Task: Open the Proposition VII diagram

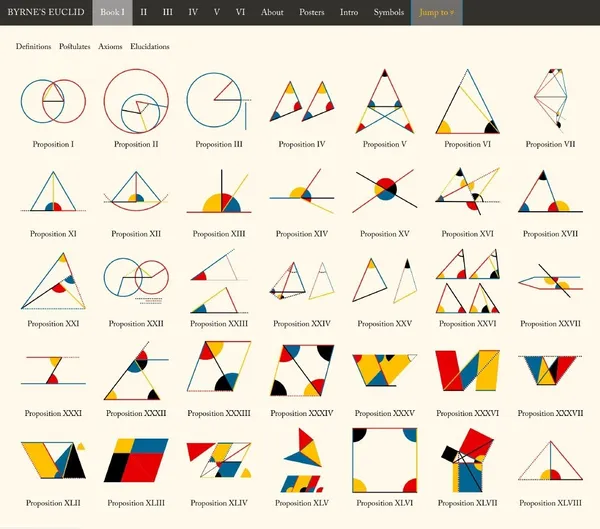Action: 550,100
